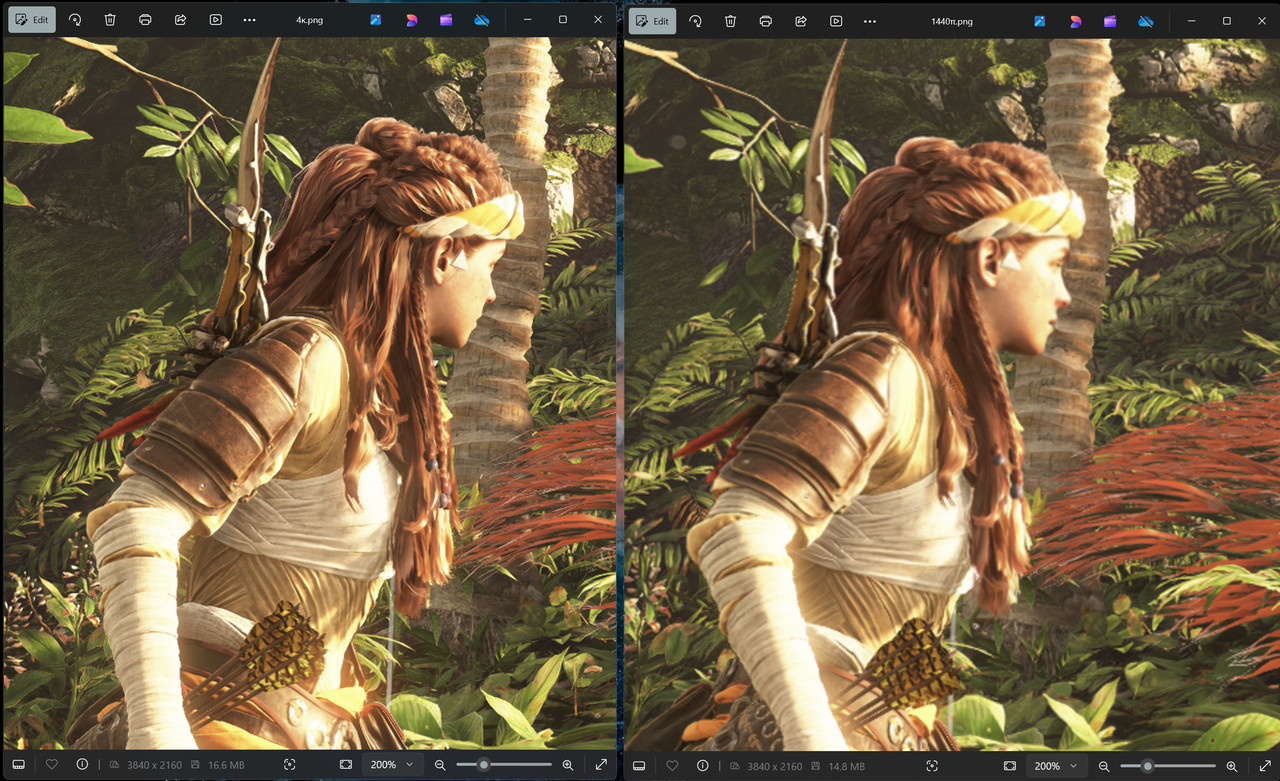The width and height of the screenshot is (1280, 781).
Task: Rotate the image in 4к.png window
Action: [x=75, y=20]
